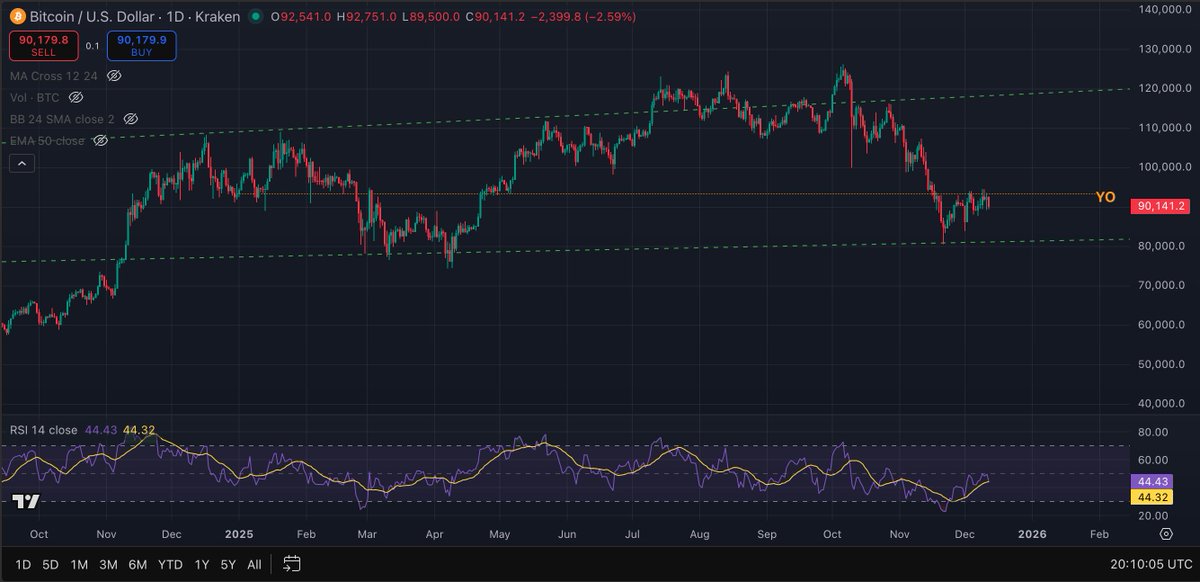This screenshot has width=1200, height=582.
Task: Click the purple 44.43 RSI legend value
Action: 101,430
